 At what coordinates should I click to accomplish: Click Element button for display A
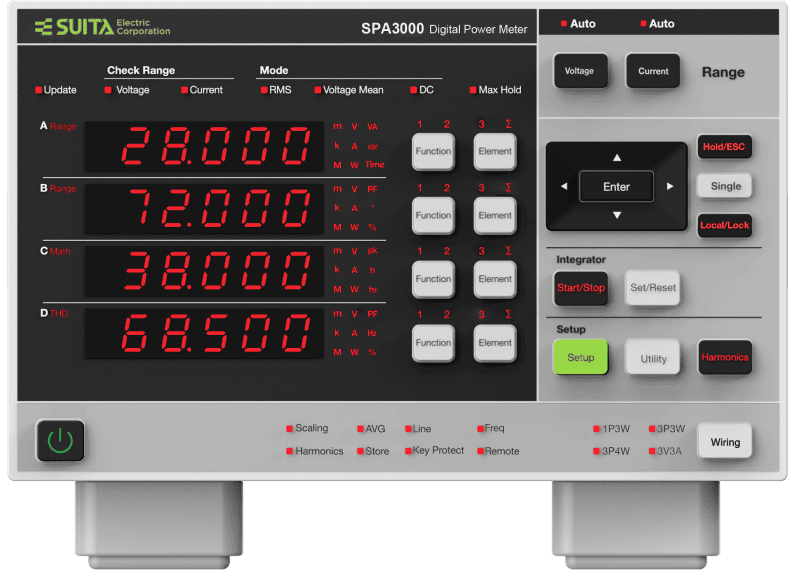pos(495,151)
